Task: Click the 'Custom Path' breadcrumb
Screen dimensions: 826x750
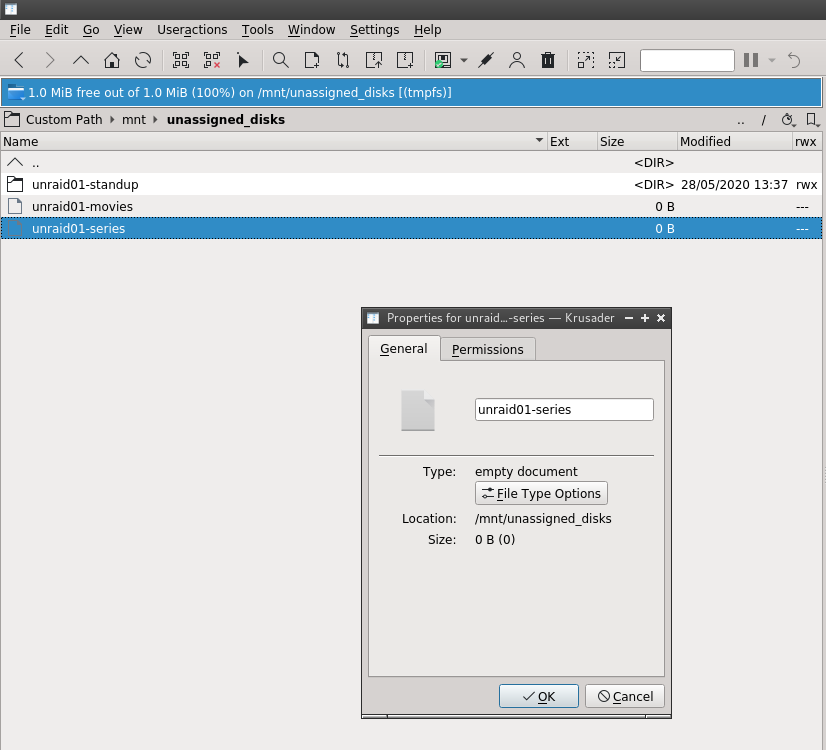Action: click(64, 120)
